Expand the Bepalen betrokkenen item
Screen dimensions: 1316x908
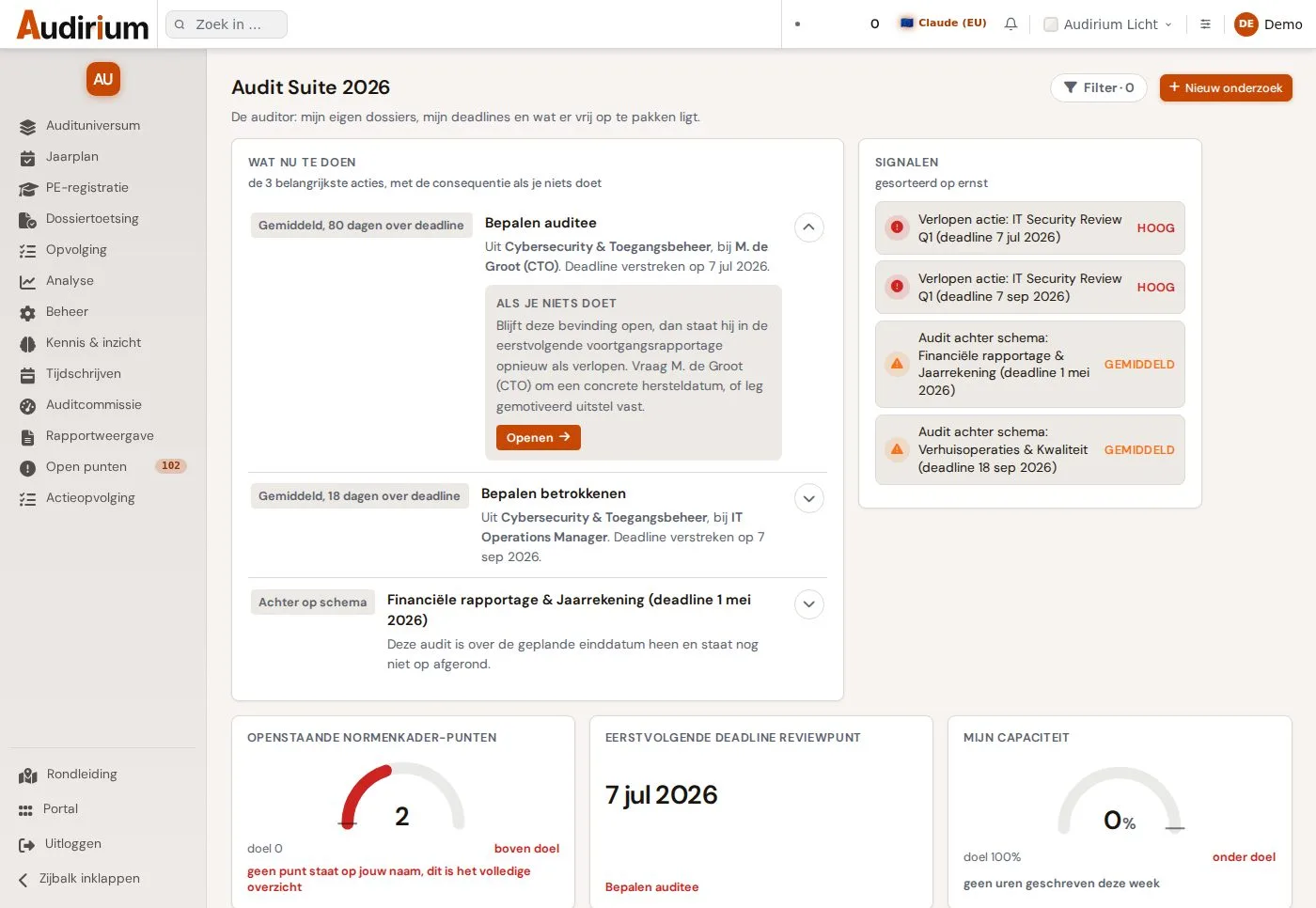coord(808,498)
